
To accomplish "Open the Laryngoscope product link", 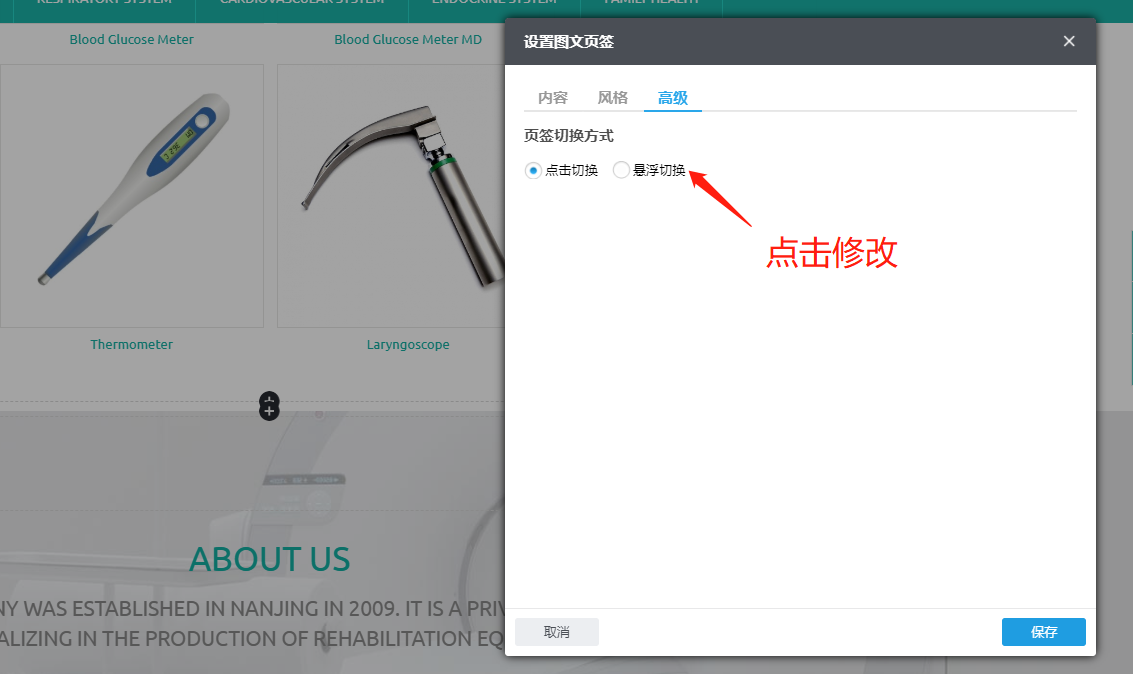I will 408,344.
